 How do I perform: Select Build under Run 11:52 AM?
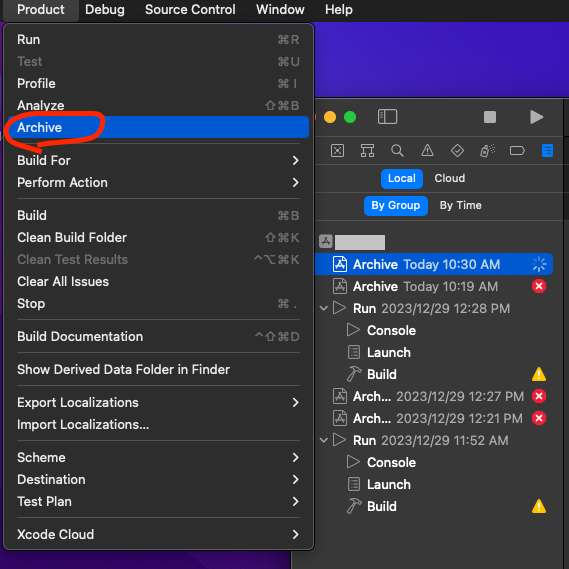[x=434, y=506]
